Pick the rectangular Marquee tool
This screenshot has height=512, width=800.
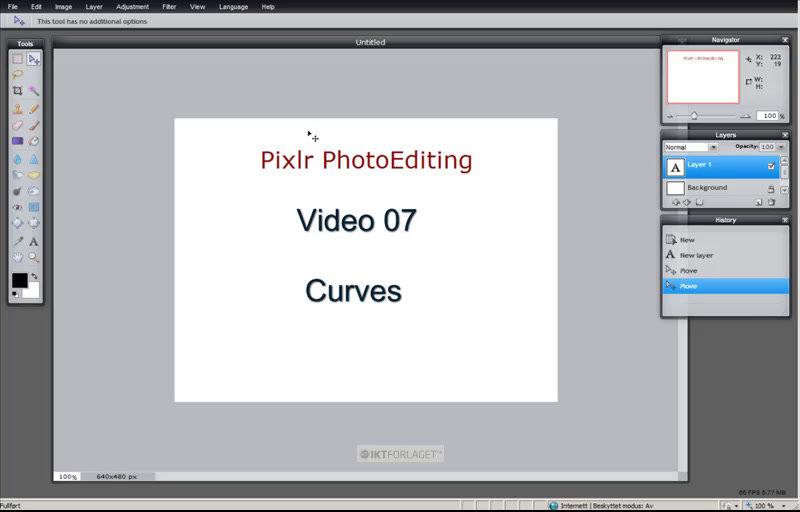click(17, 59)
